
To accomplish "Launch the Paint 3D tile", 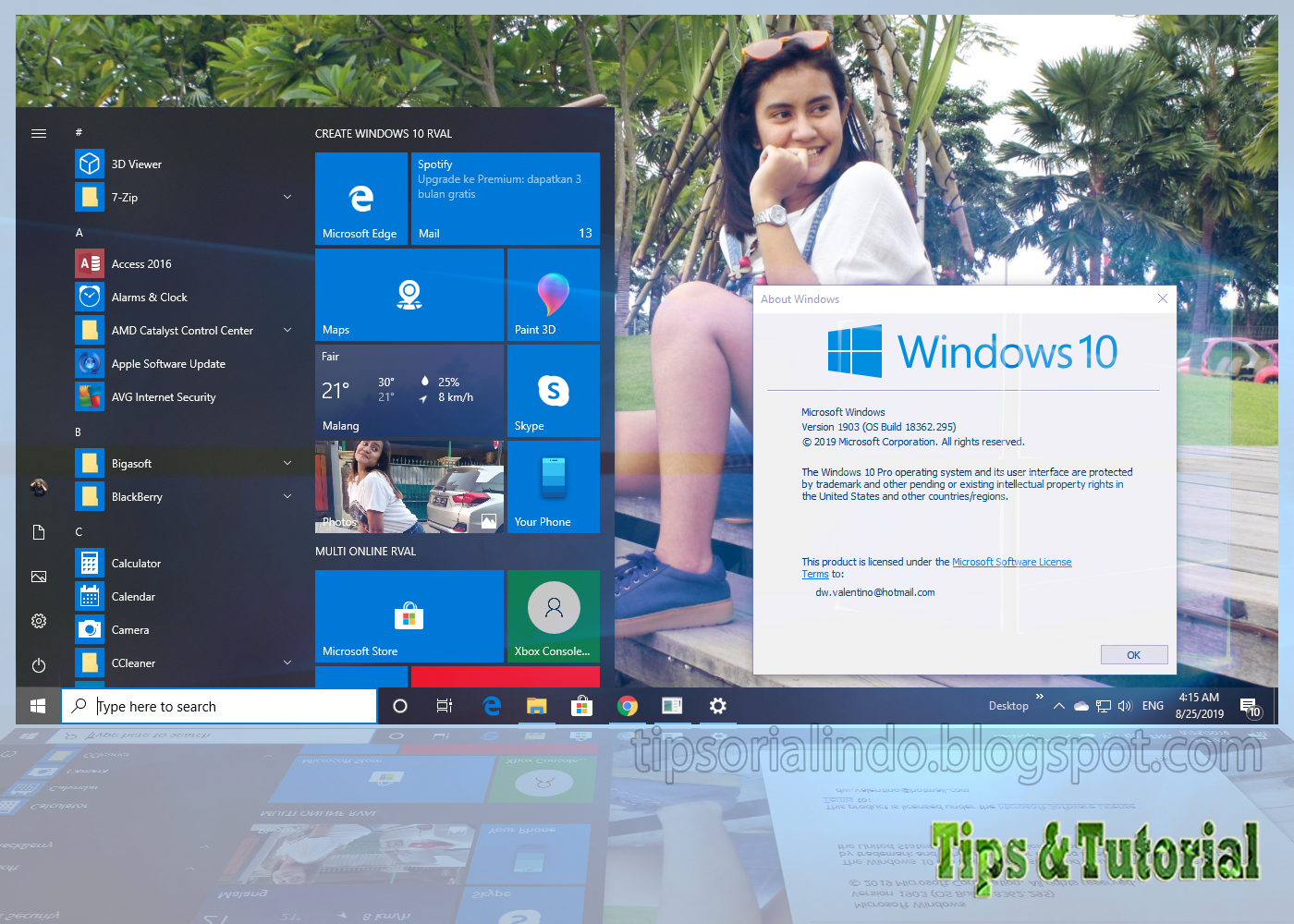I will 554,295.
